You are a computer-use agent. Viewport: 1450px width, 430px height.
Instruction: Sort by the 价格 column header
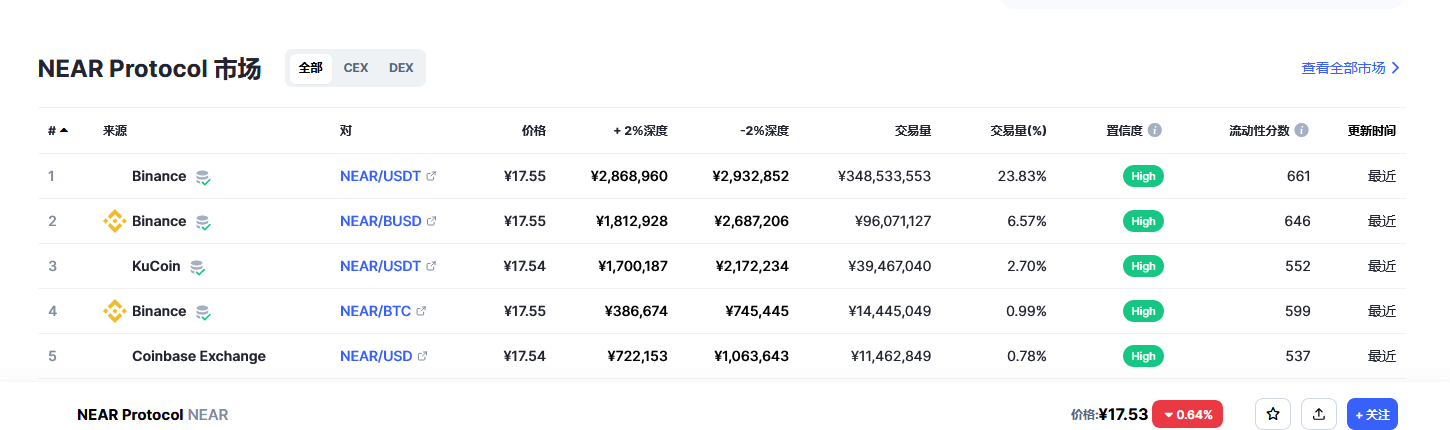pos(534,131)
